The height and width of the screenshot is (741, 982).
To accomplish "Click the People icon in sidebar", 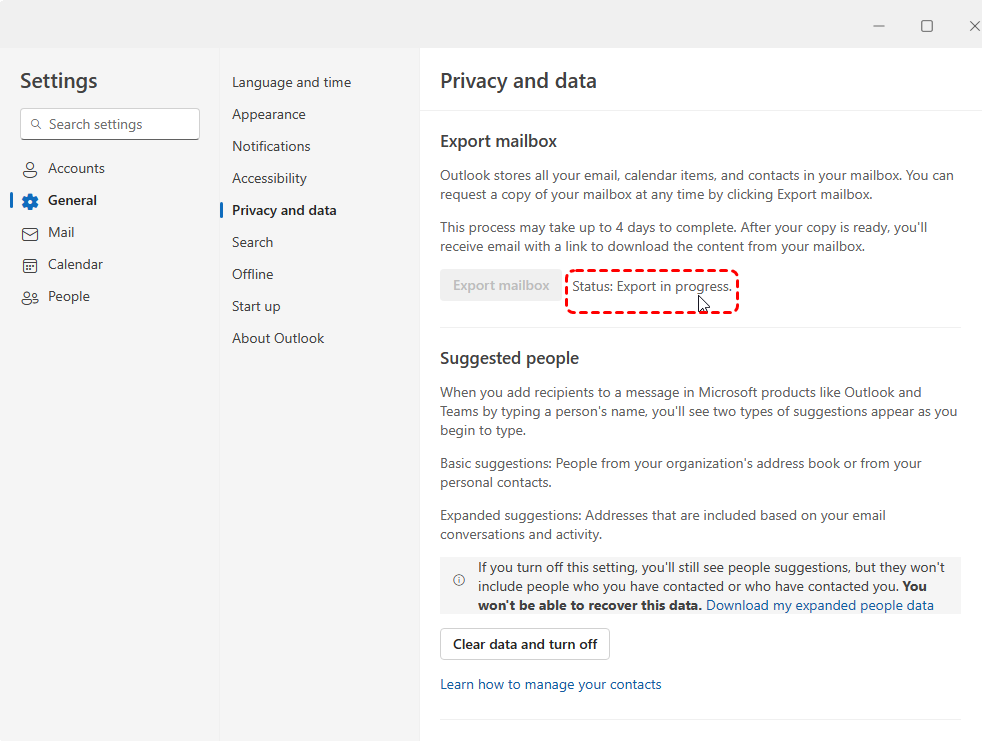I will pos(30,297).
